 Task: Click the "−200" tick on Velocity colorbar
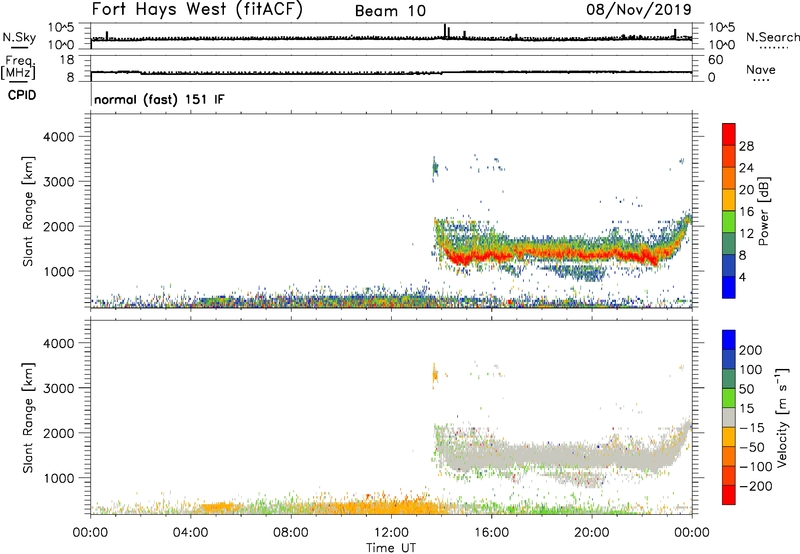click(x=756, y=486)
